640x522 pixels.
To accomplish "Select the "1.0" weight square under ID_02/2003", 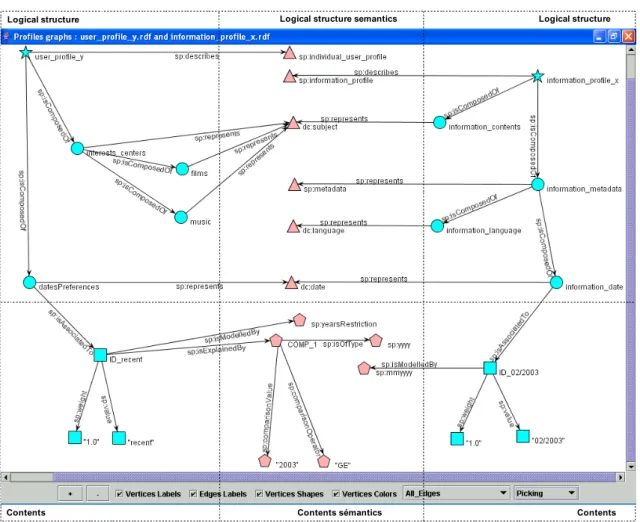I will (x=457, y=439).
